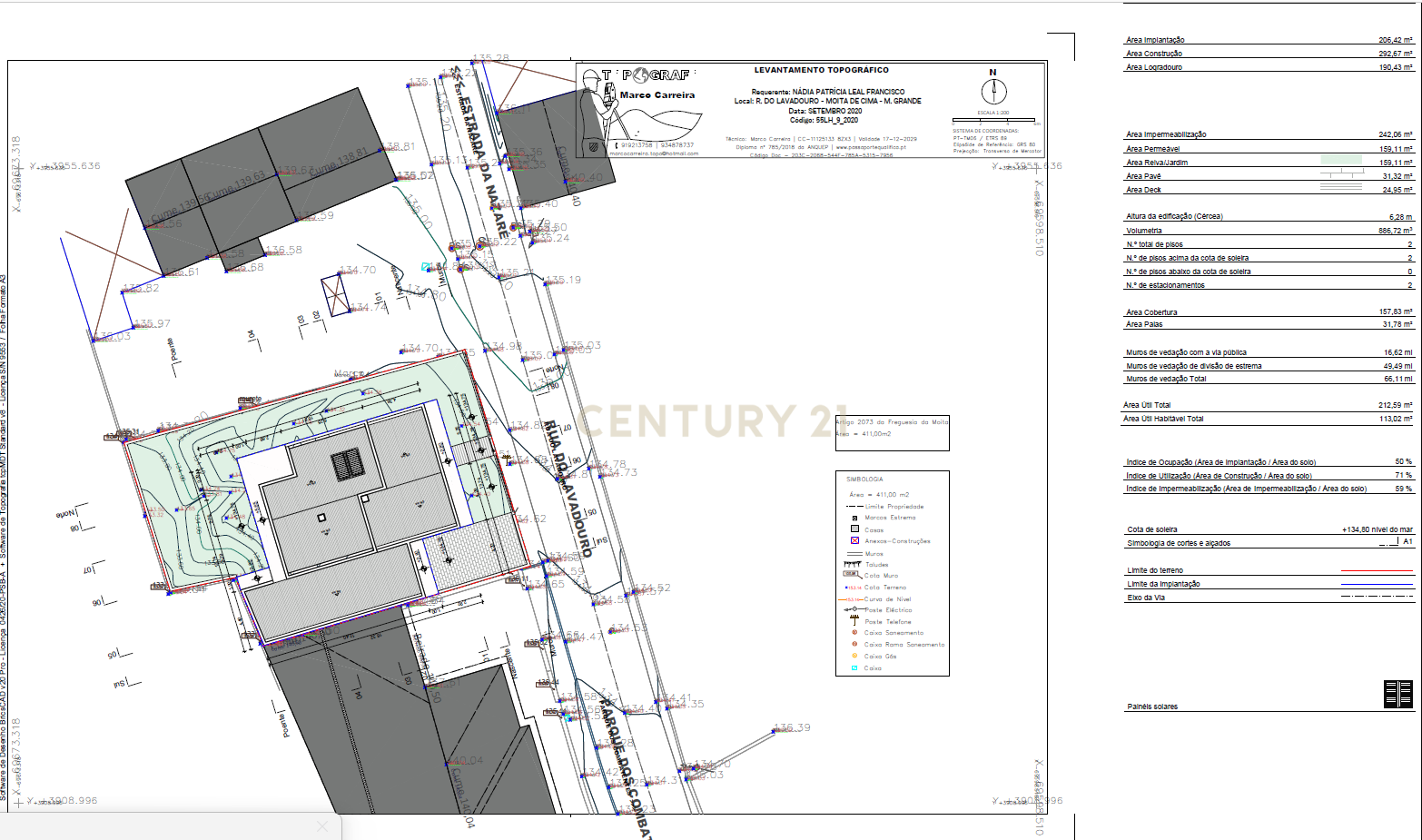Click the cyan Caixa legend symbol
This screenshot has height=840, width=1422.
854,668
